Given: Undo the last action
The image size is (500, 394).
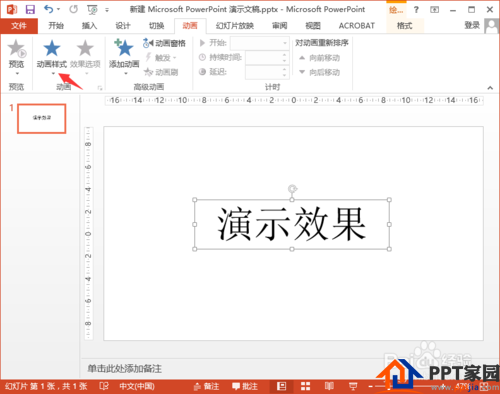Looking at the screenshot, I should coord(49,9).
